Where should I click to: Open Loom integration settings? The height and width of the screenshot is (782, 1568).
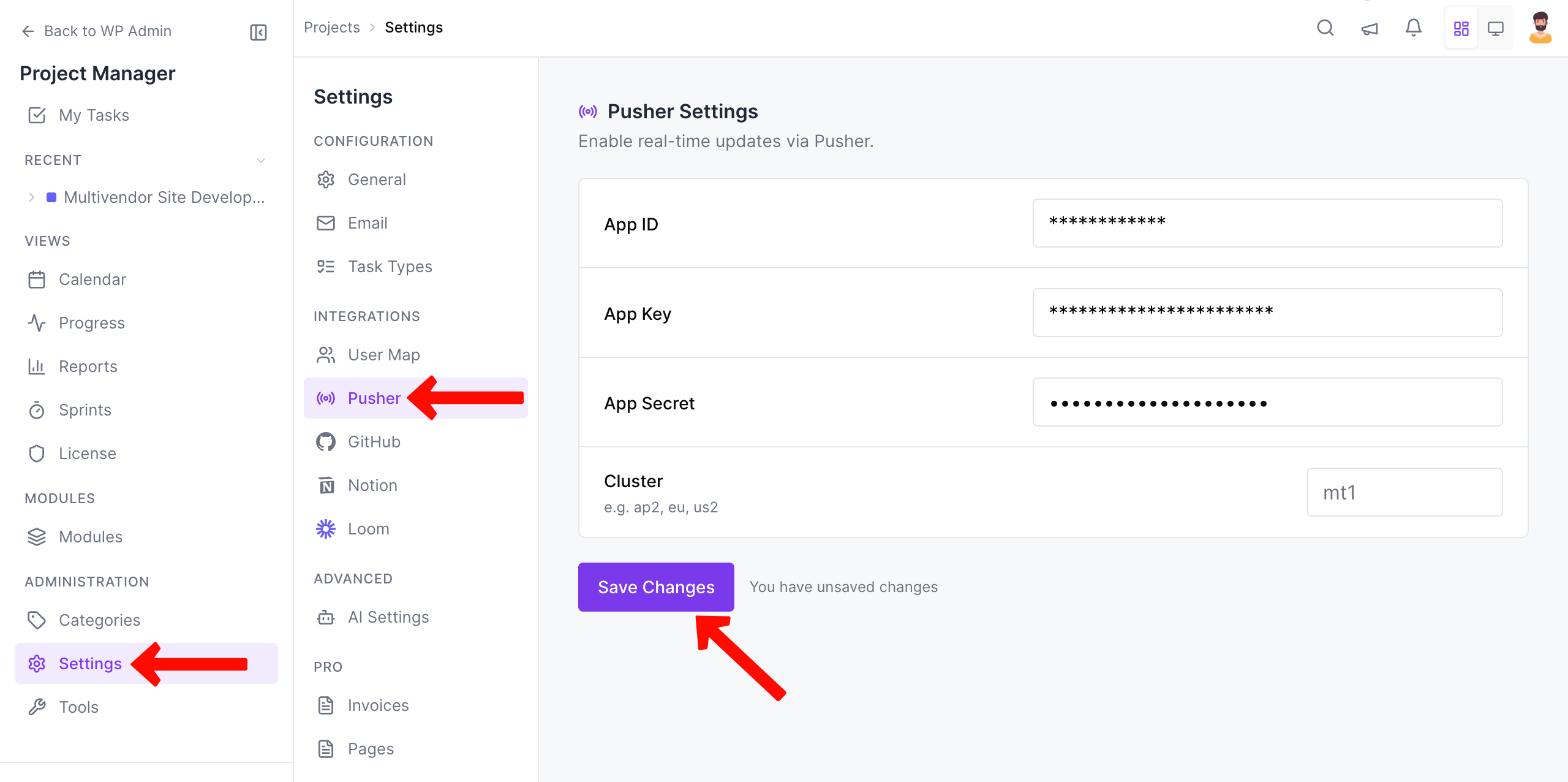click(x=368, y=528)
